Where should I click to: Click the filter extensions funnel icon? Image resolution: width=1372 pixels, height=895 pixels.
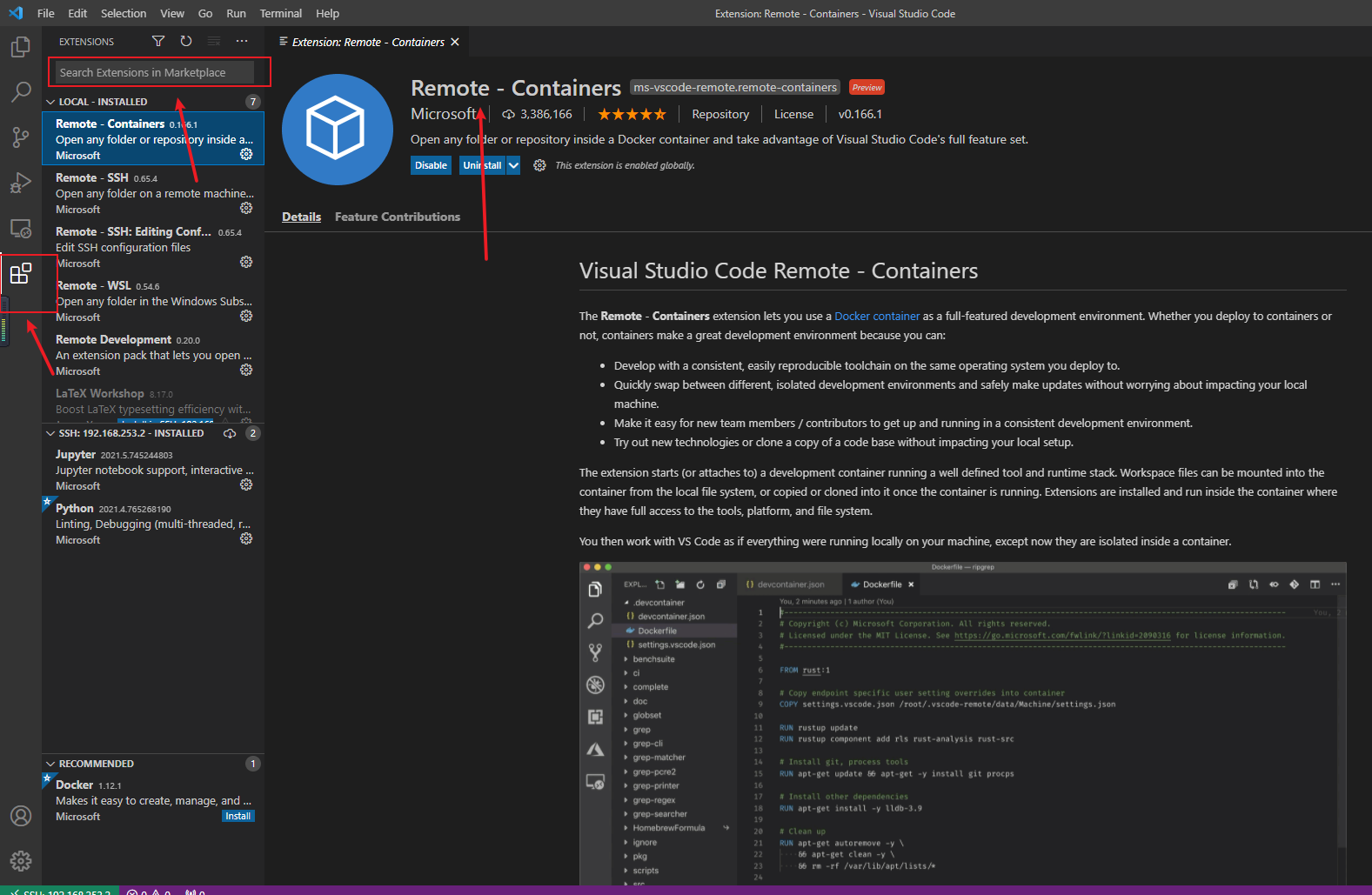click(158, 42)
